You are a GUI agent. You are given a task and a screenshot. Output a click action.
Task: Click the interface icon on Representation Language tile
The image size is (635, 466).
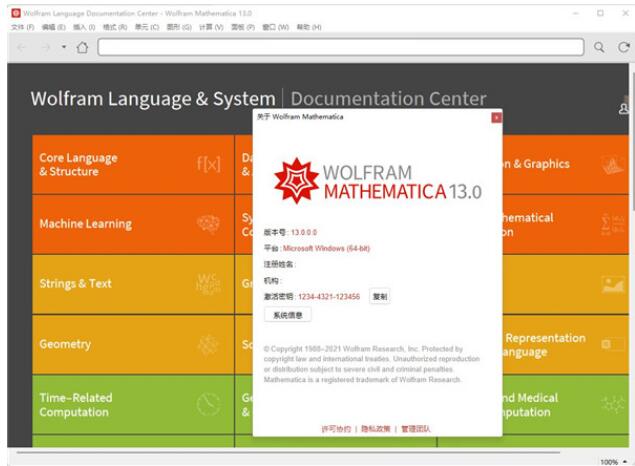click(x=613, y=344)
